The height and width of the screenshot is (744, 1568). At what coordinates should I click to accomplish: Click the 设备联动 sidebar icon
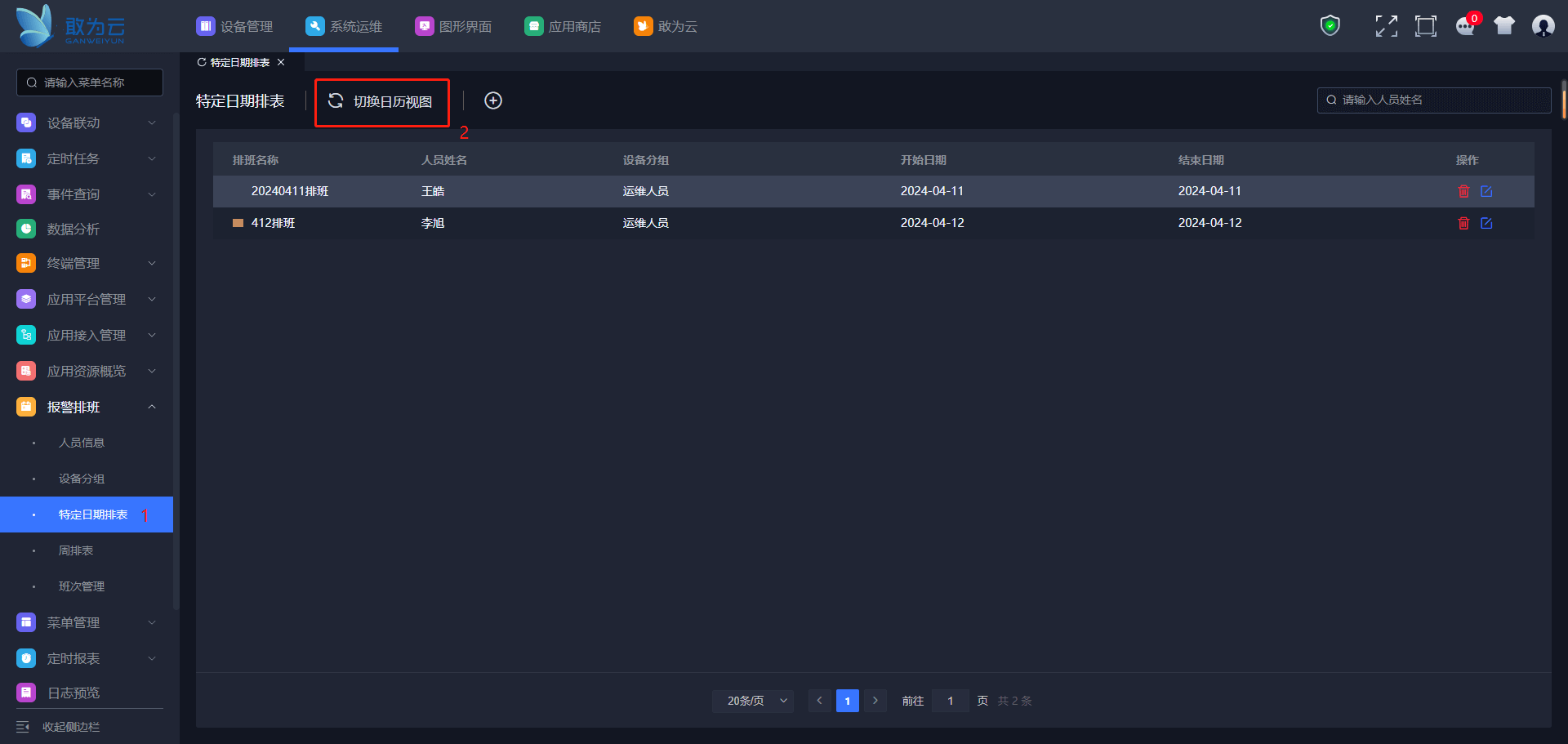click(x=26, y=123)
